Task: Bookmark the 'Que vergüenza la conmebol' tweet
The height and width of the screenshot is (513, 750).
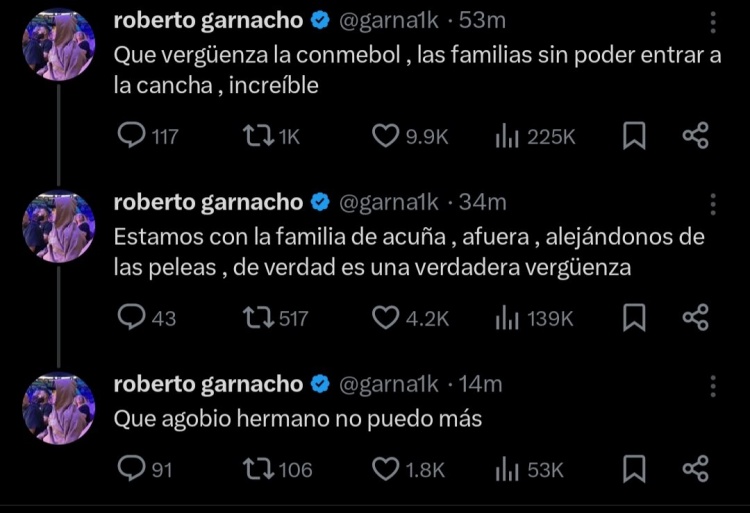Action: coord(634,136)
